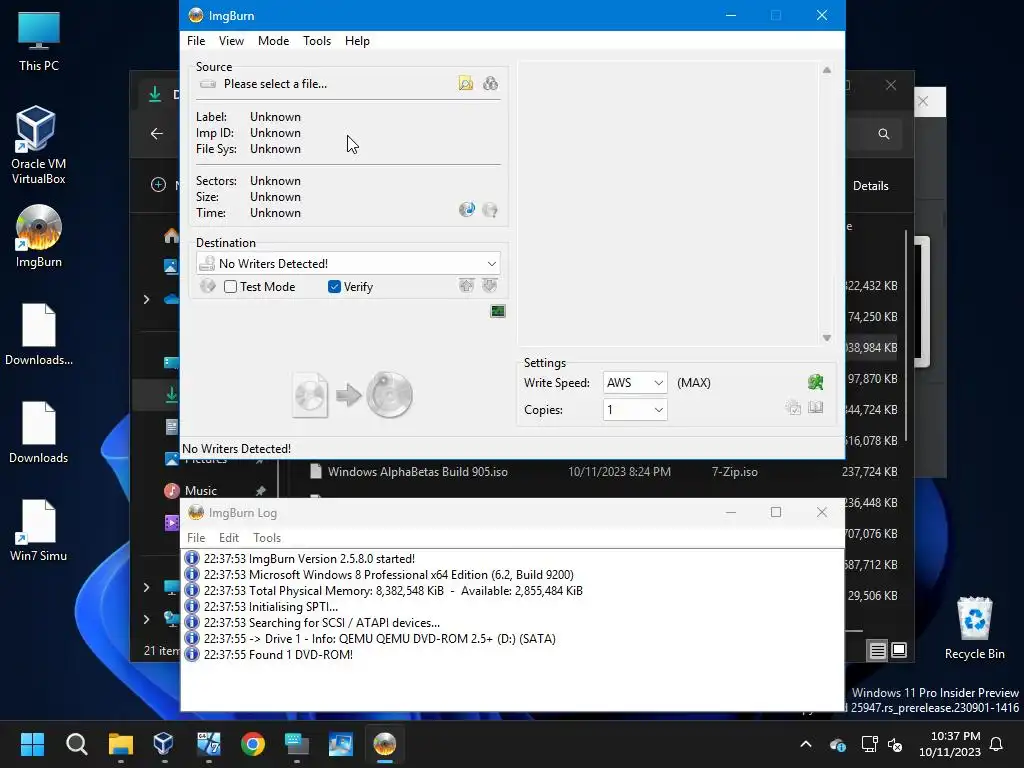
Task: Select Oracle VM VirtualBox desktop icon
Action: [x=39, y=145]
